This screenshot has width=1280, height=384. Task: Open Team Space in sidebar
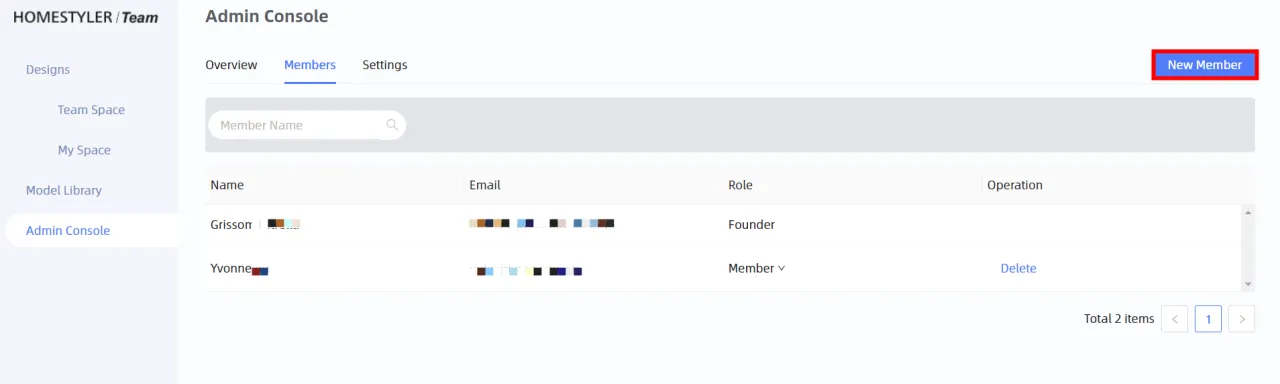(91, 110)
